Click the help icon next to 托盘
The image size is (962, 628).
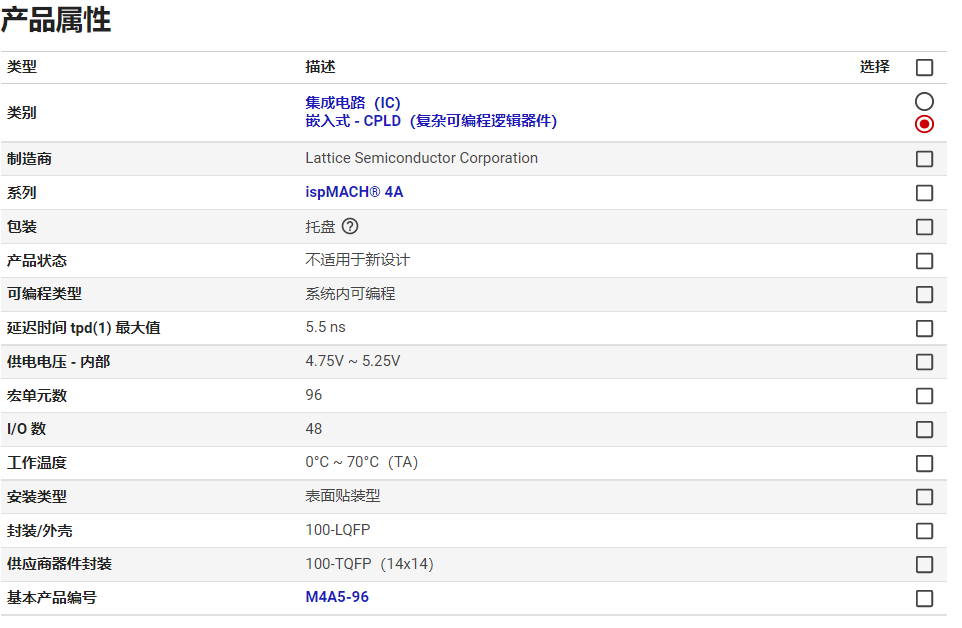pyautogui.click(x=349, y=227)
